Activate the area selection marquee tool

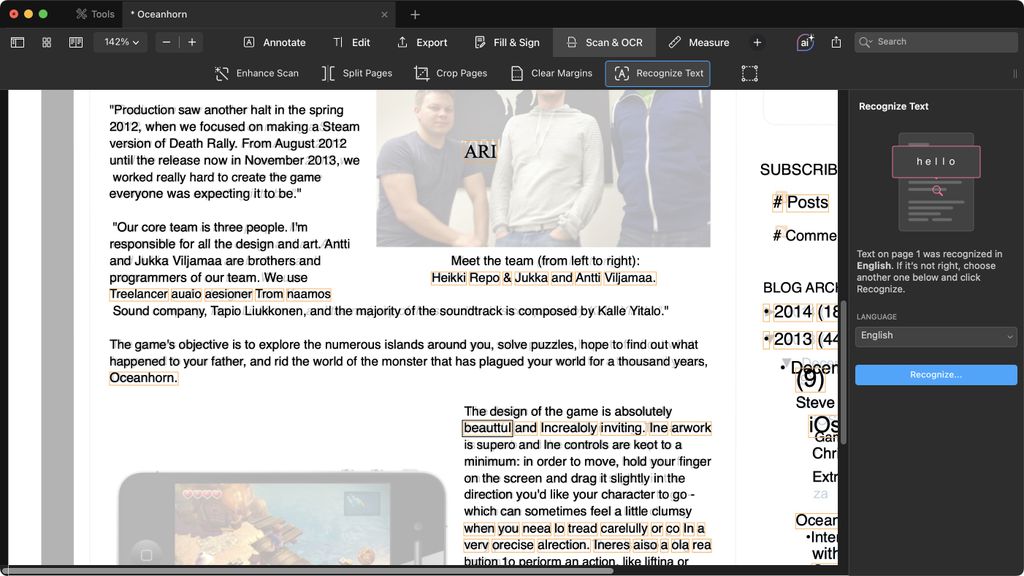[750, 73]
